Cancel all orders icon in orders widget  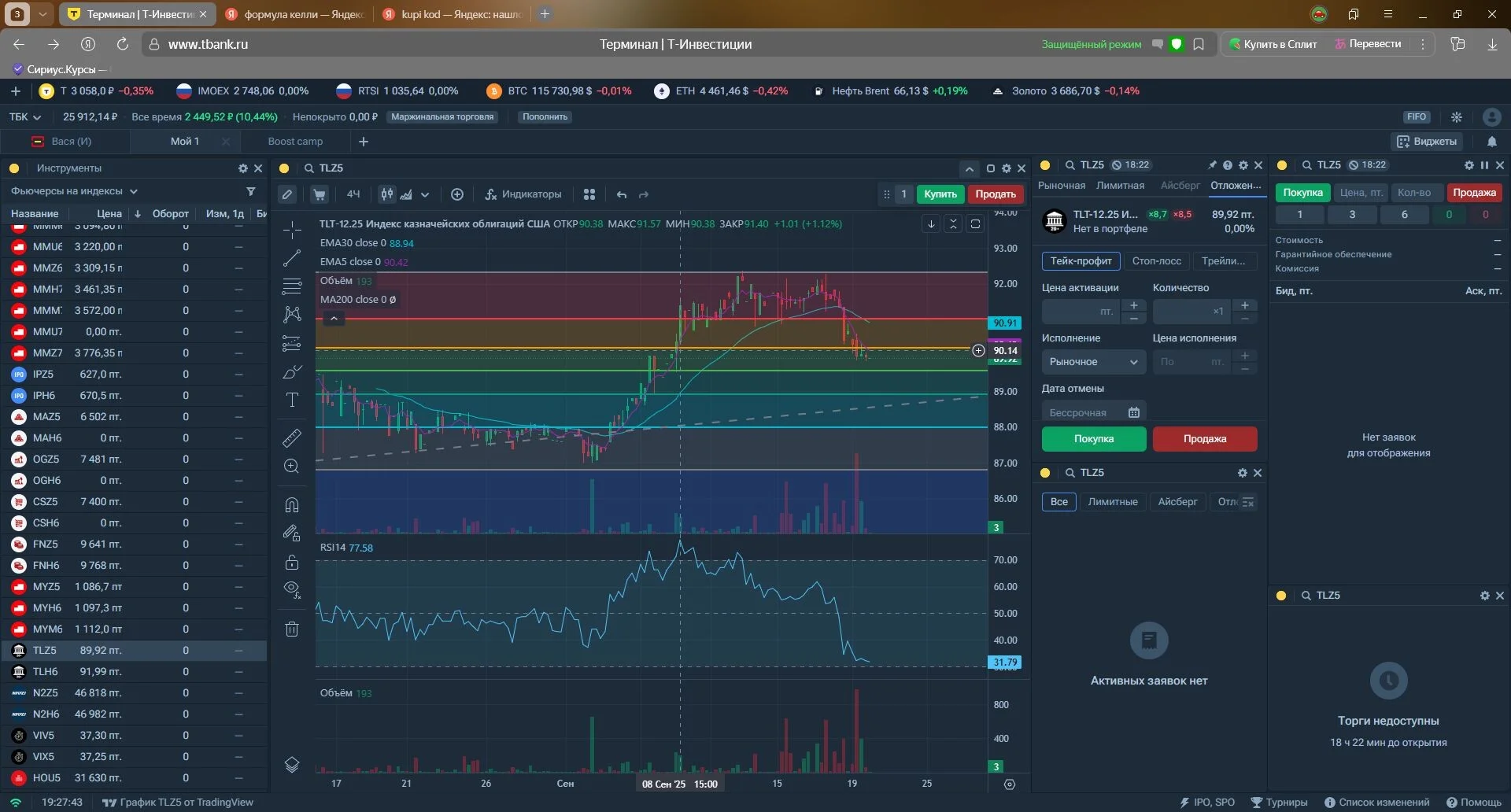click(x=1248, y=502)
